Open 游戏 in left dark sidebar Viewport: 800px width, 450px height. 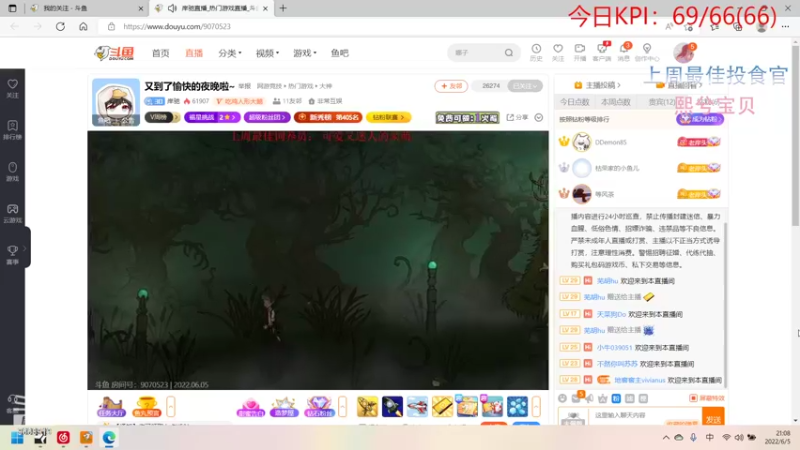tap(12, 171)
